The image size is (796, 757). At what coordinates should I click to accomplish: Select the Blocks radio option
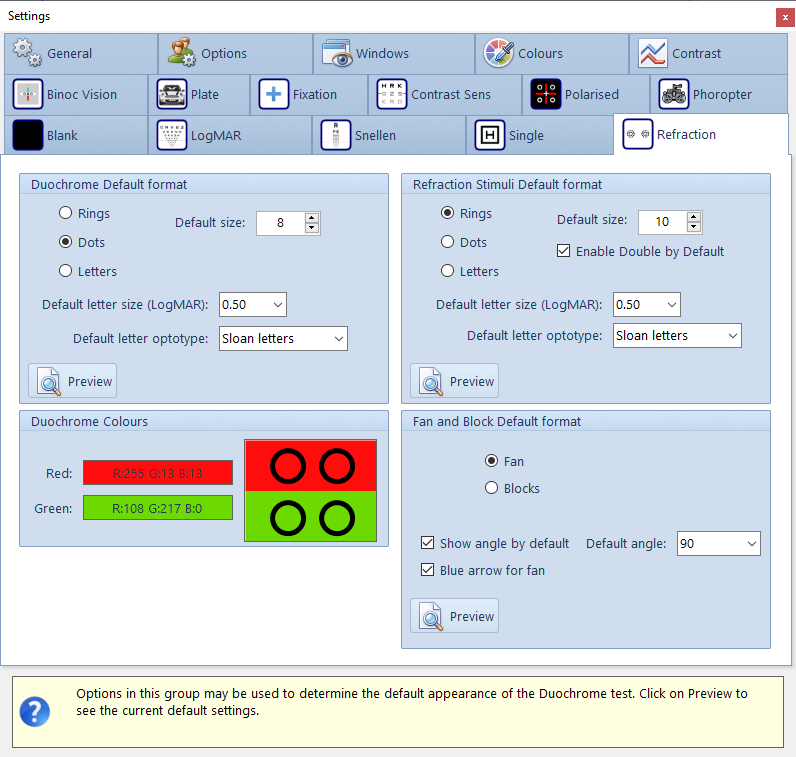pyautogui.click(x=491, y=488)
